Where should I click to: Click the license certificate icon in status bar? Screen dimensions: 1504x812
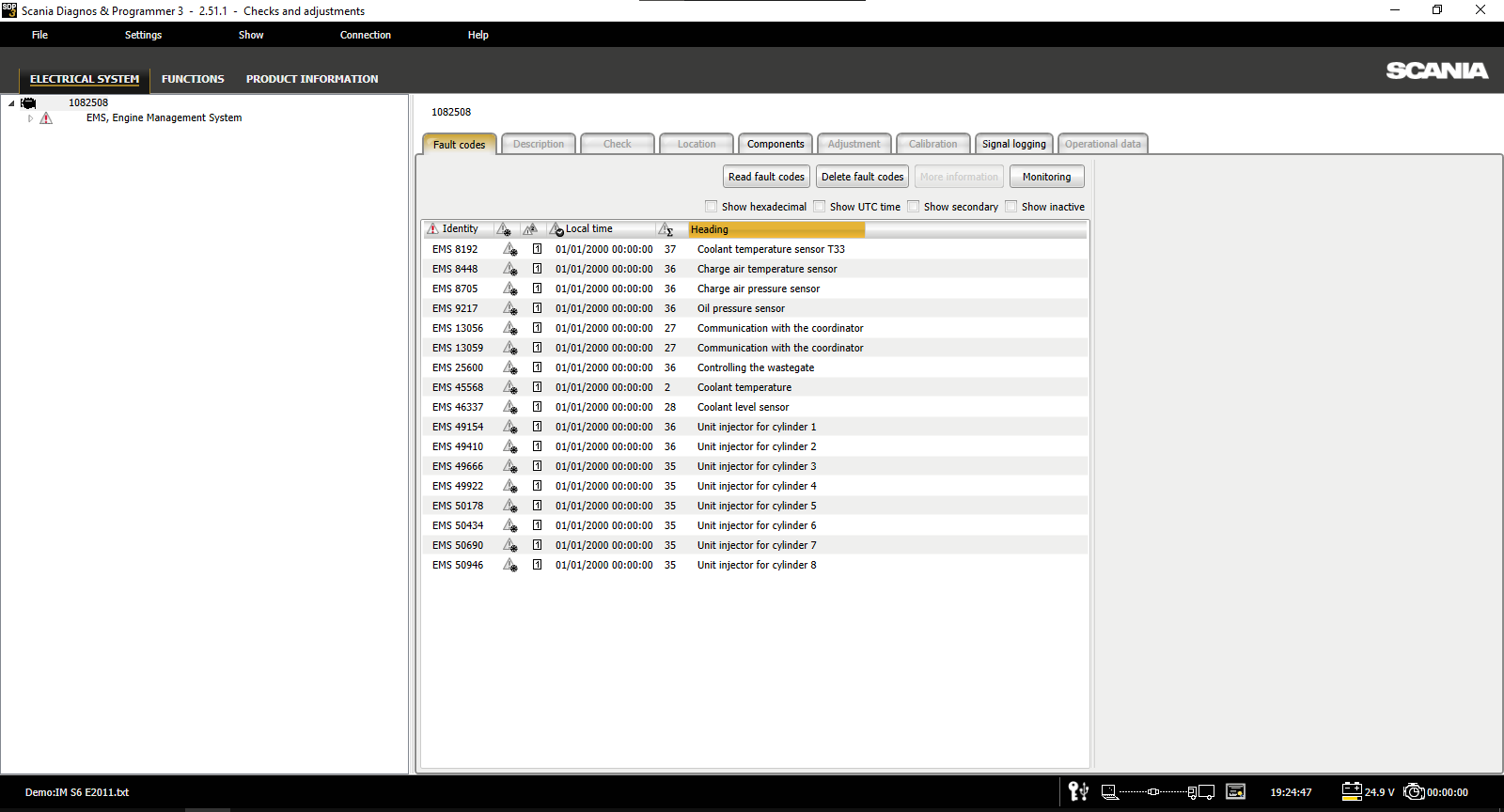1236,792
